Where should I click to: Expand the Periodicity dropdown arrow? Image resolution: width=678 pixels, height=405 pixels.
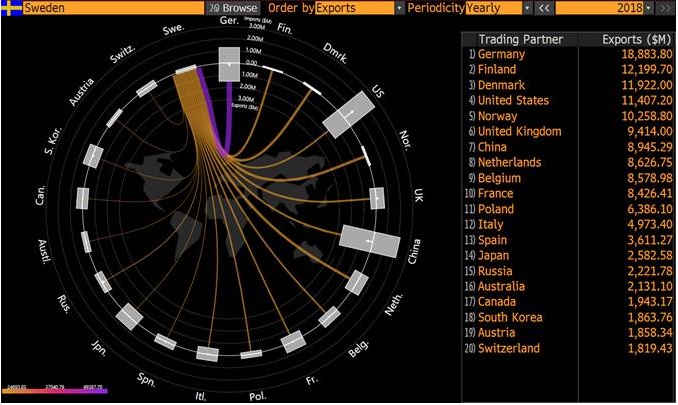point(528,8)
